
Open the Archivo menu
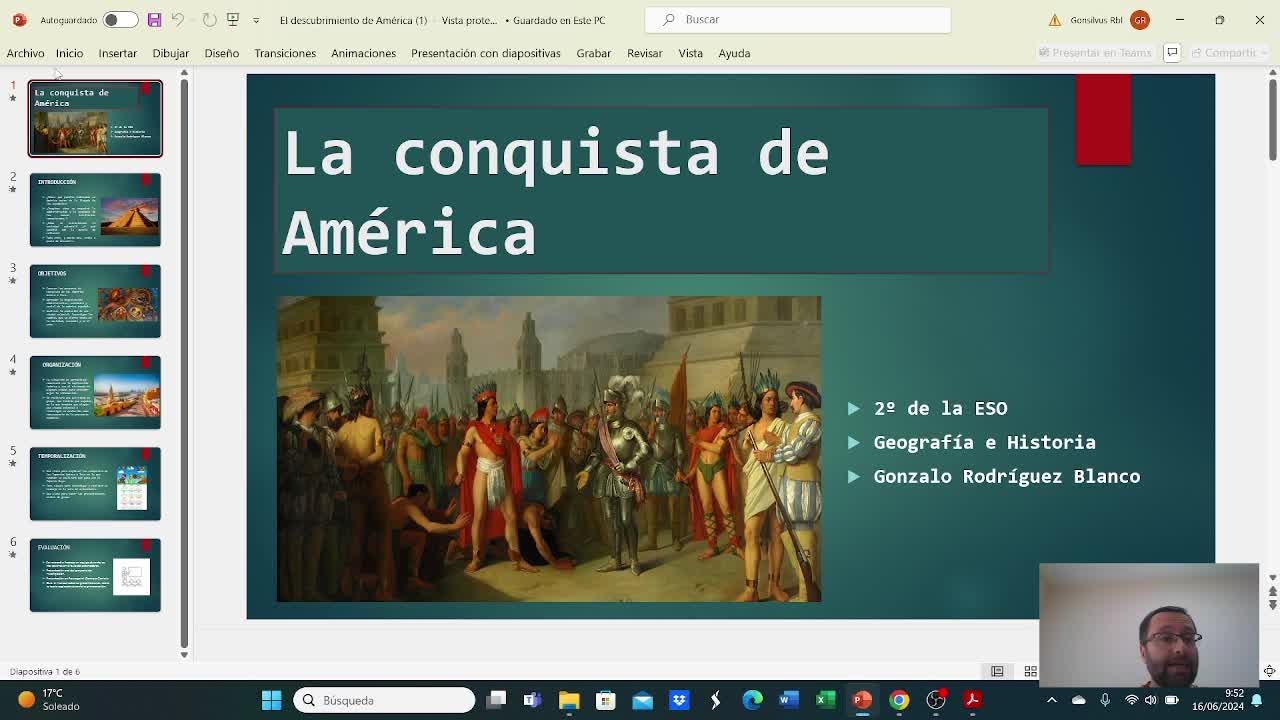click(x=25, y=53)
